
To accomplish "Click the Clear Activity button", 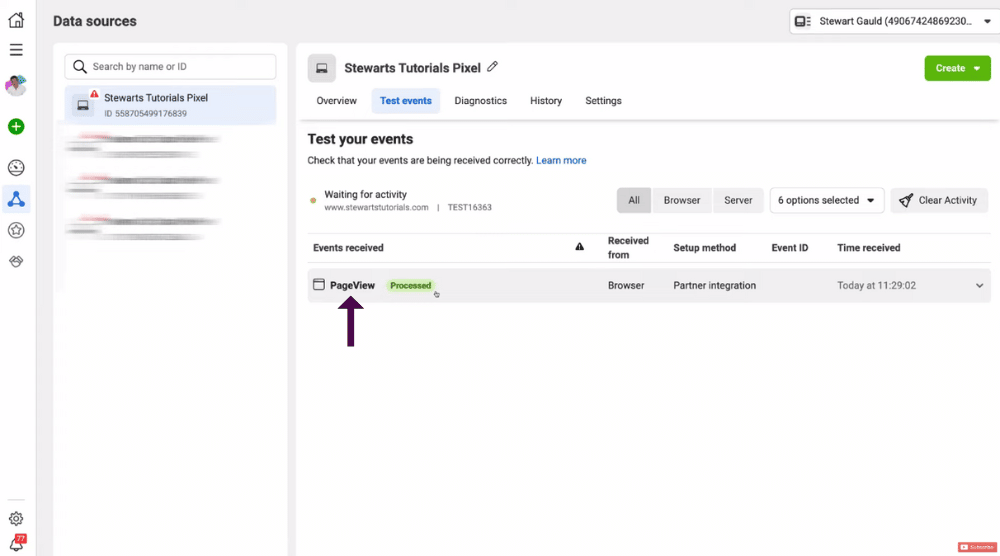I will click(x=939, y=200).
